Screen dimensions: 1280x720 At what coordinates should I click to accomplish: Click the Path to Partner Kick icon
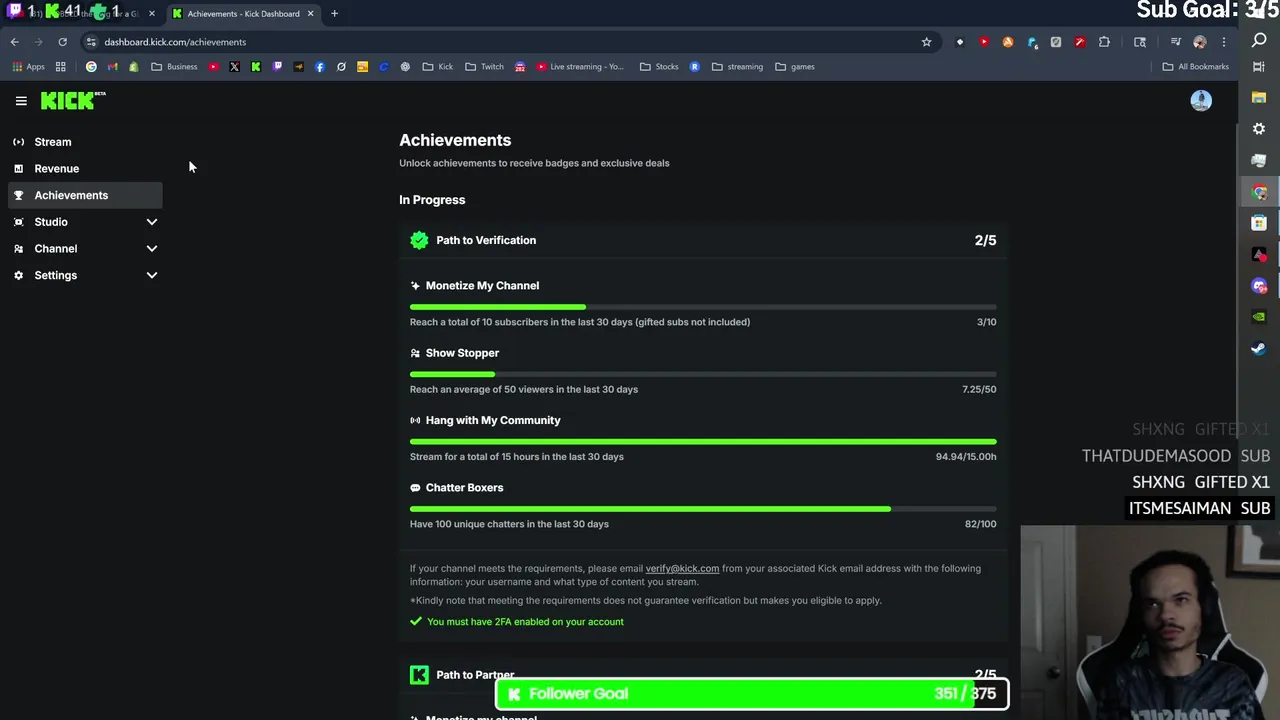[419, 675]
